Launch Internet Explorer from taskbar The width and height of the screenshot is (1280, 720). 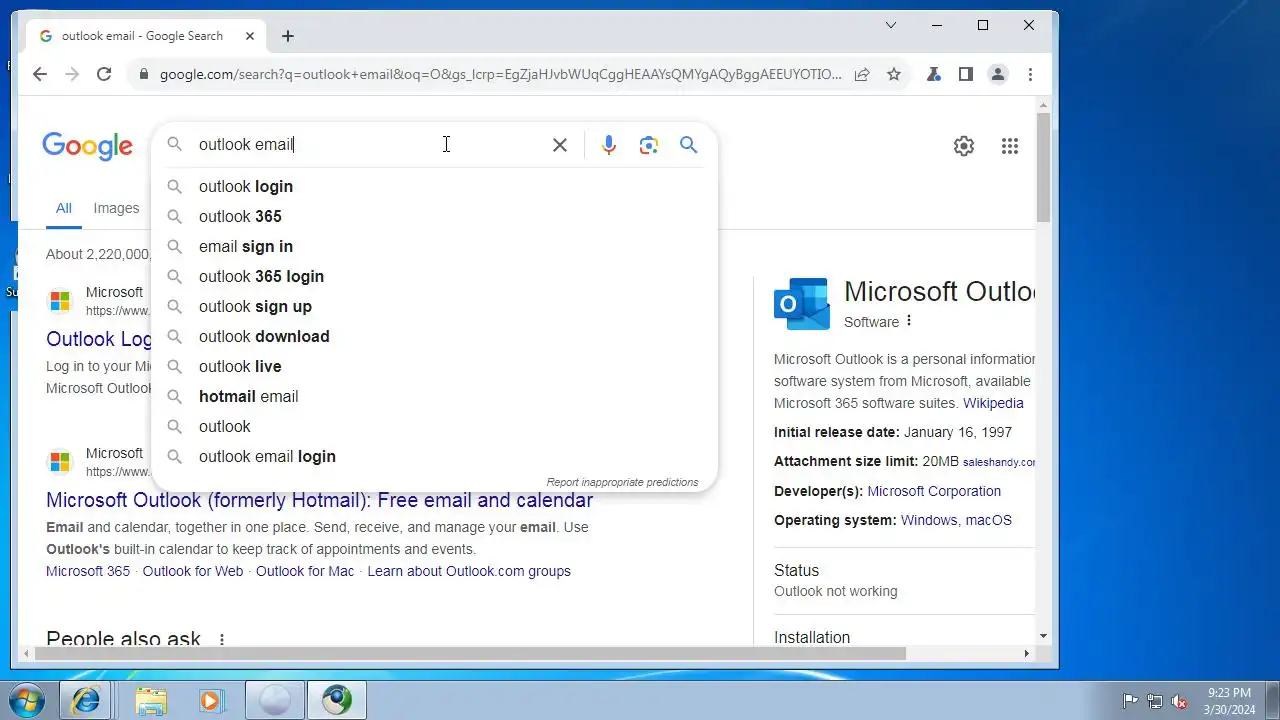(x=86, y=701)
